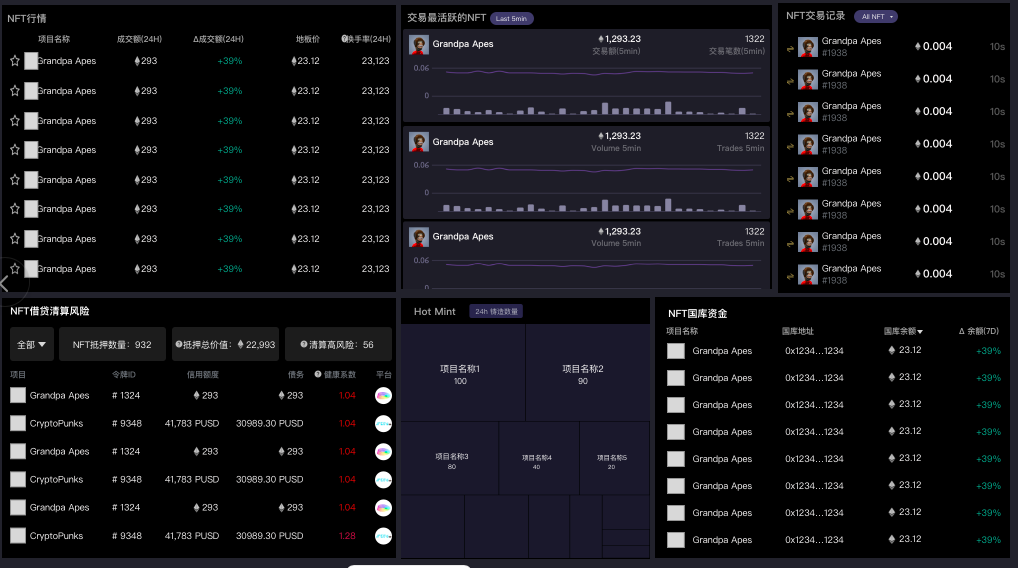Click the help icon next to 清算高风险
Viewport: 1018px width, 568px height.
coord(303,344)
